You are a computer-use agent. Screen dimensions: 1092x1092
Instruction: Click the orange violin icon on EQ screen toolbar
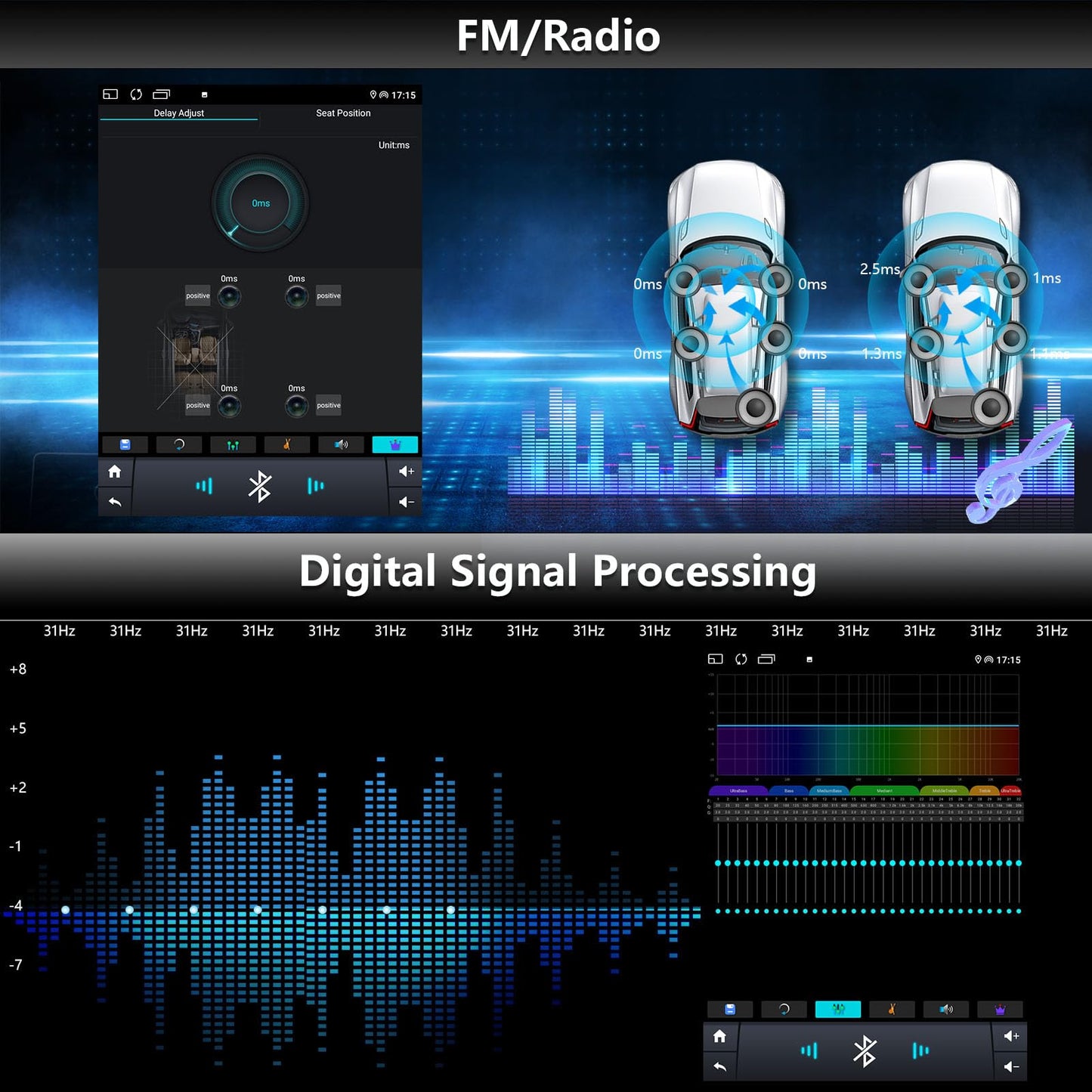click(892, 1009)
